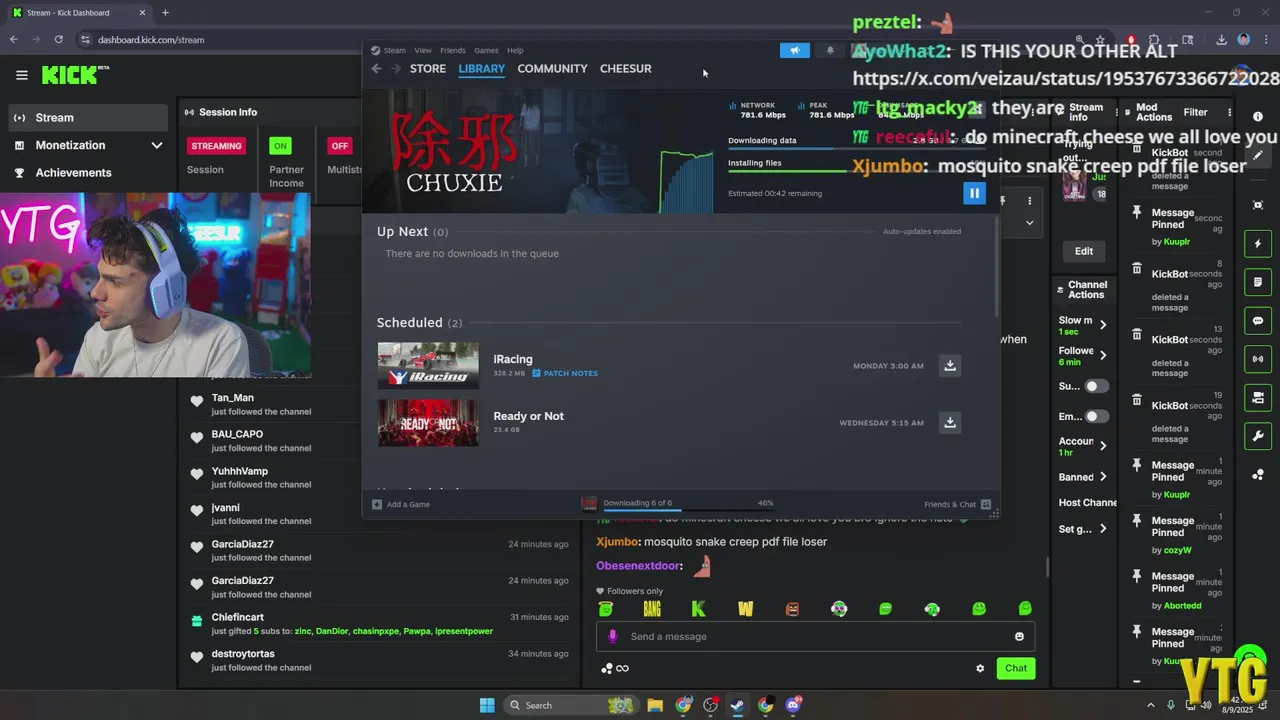
Task: Open info icon in right toolbar
Action: (1258, 117)
